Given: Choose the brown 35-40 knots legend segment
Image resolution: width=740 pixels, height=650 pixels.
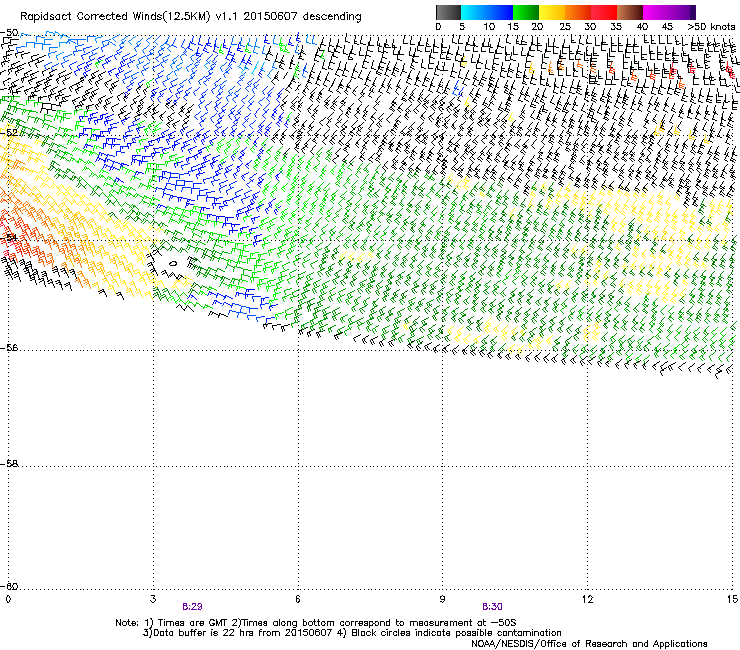Looking at the screenshot, I should point(630,12).
